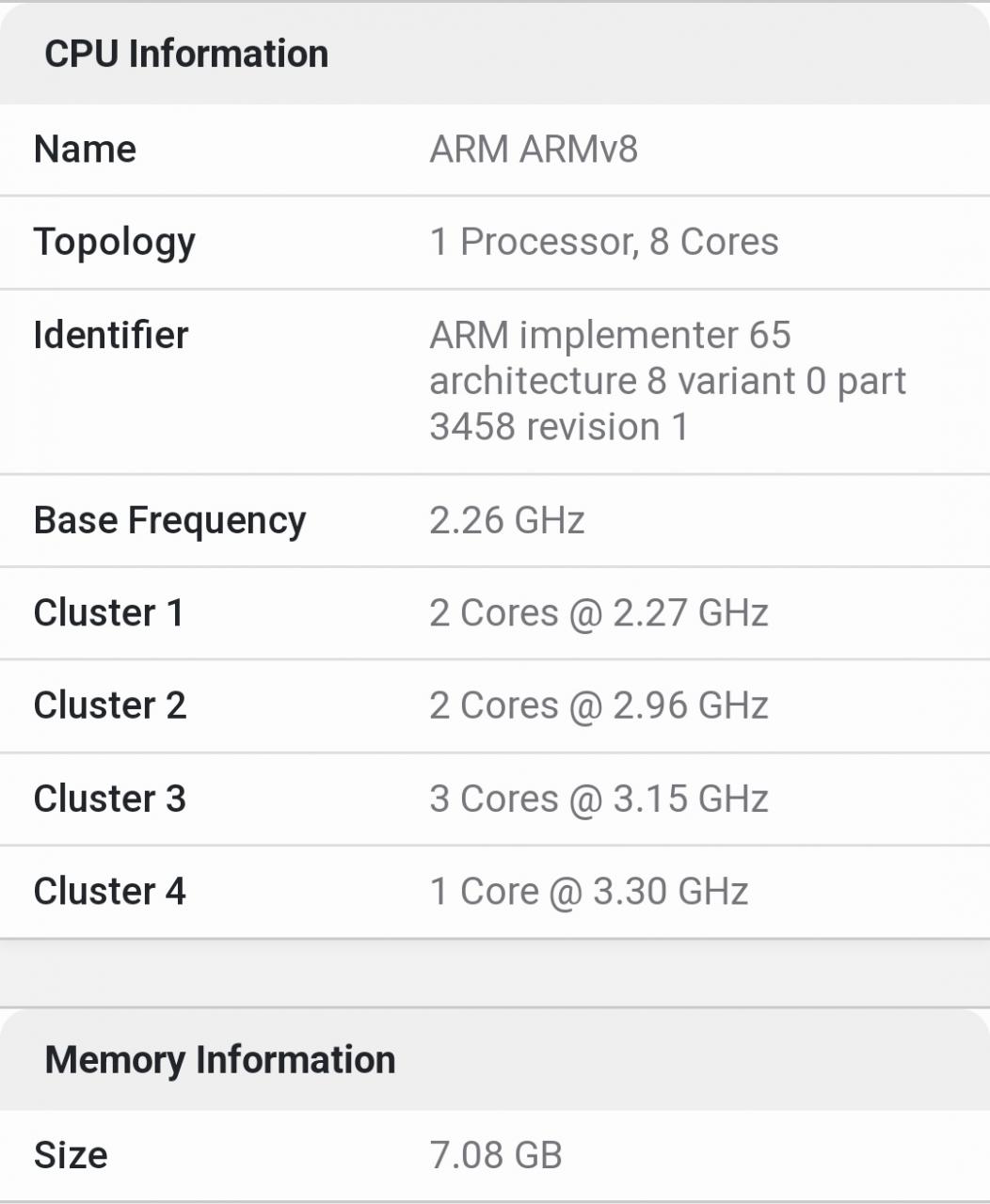Select the Topology row

[x=114, y=241]
